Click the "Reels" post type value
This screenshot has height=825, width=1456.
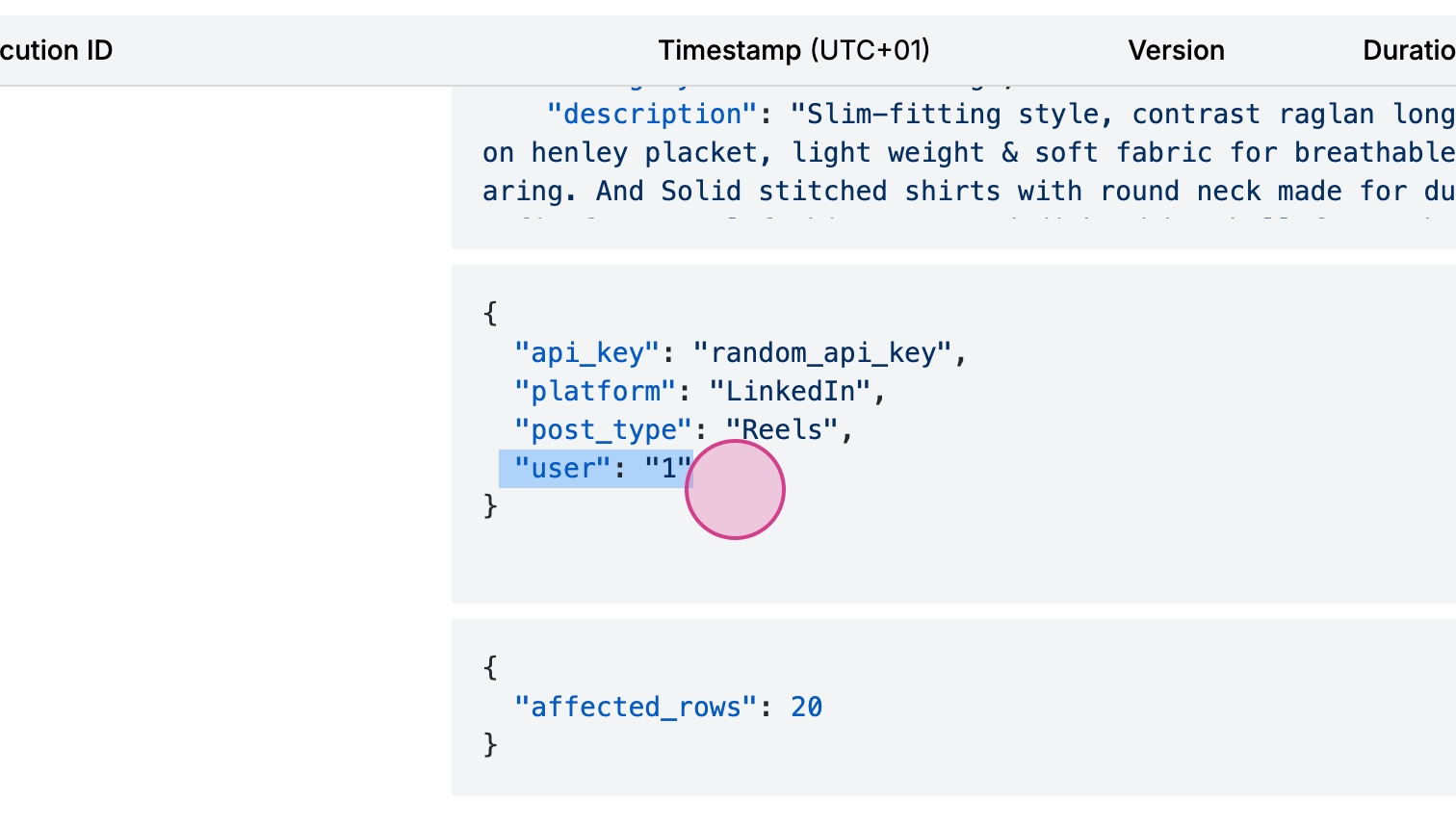(x=782, y=429)
